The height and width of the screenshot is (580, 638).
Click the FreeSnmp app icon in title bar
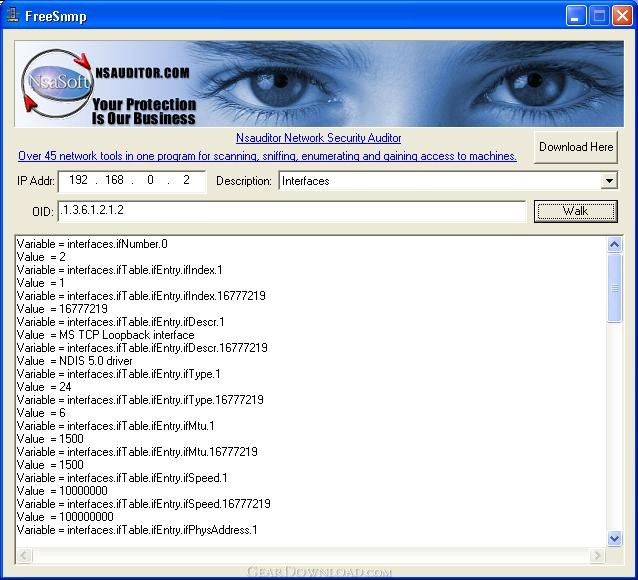(x=13, y=15)
